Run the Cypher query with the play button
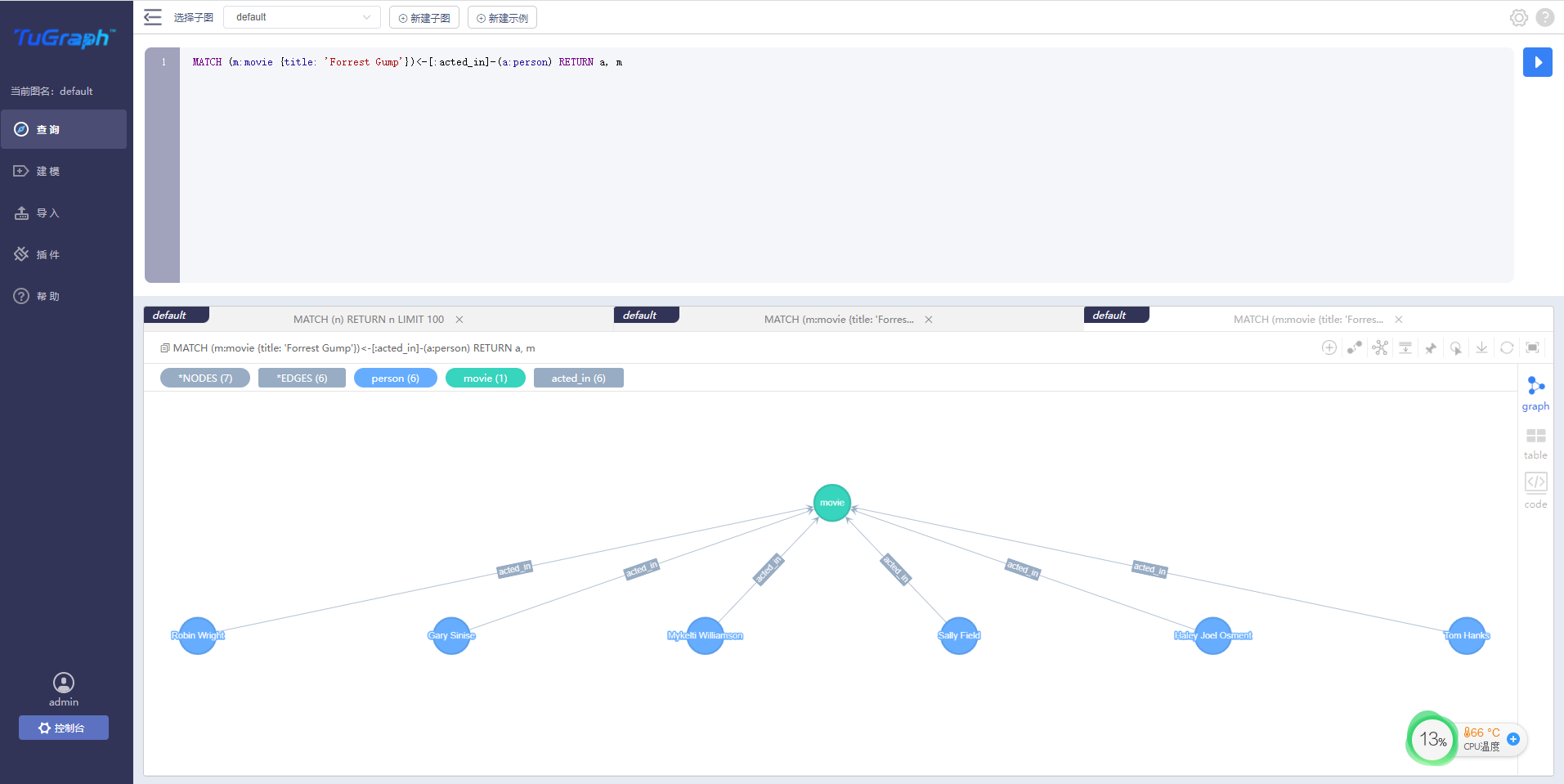Screen dimensions: 1564x784 1537,62
